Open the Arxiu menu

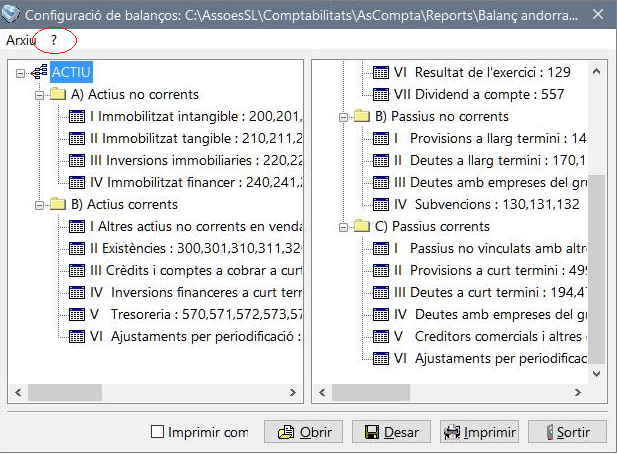pyautogui.click(x=20, y=40)
